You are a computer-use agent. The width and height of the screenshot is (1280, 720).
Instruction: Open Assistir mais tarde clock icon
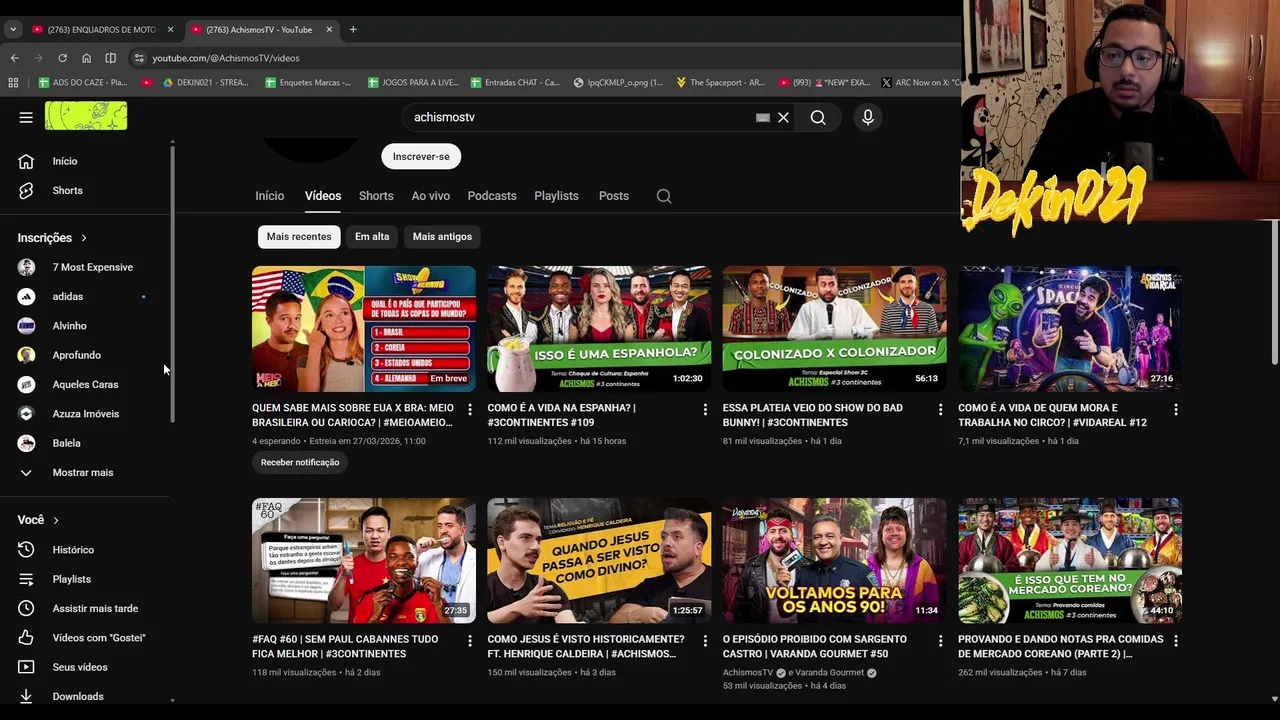(26, 608)
